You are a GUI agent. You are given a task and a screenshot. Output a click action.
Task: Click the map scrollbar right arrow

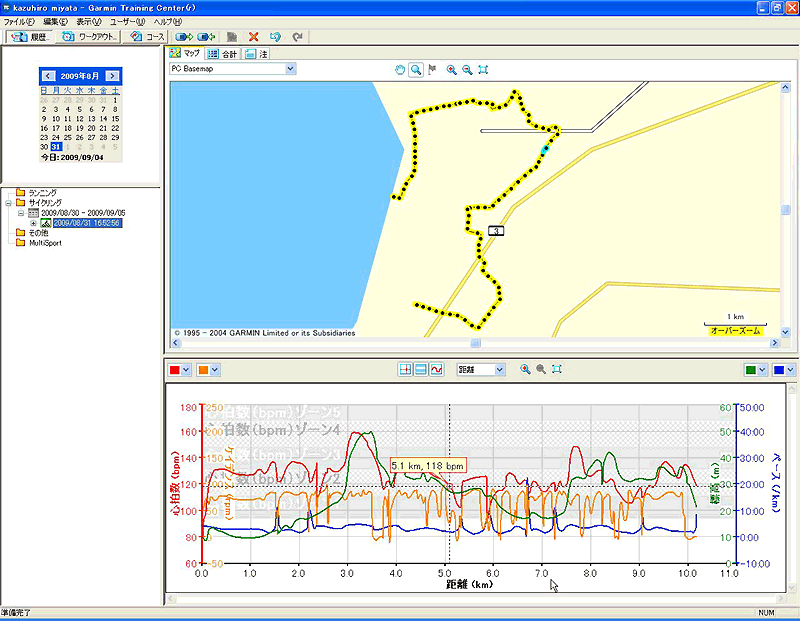pos(775,343)
